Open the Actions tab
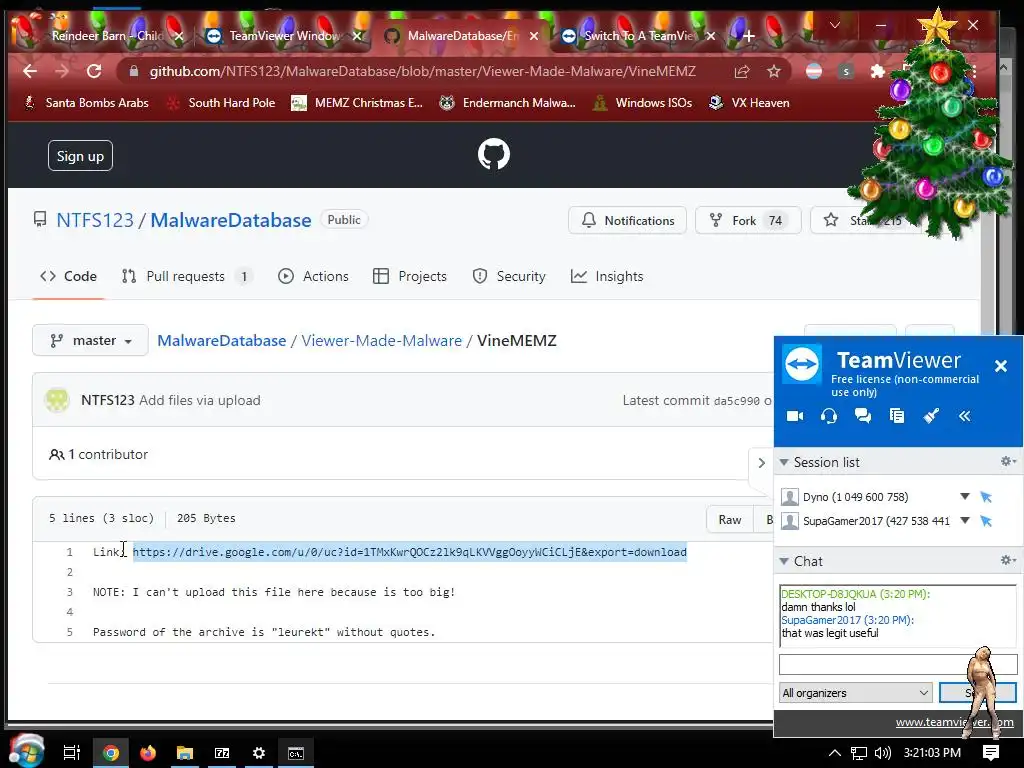 click(313, 276)
